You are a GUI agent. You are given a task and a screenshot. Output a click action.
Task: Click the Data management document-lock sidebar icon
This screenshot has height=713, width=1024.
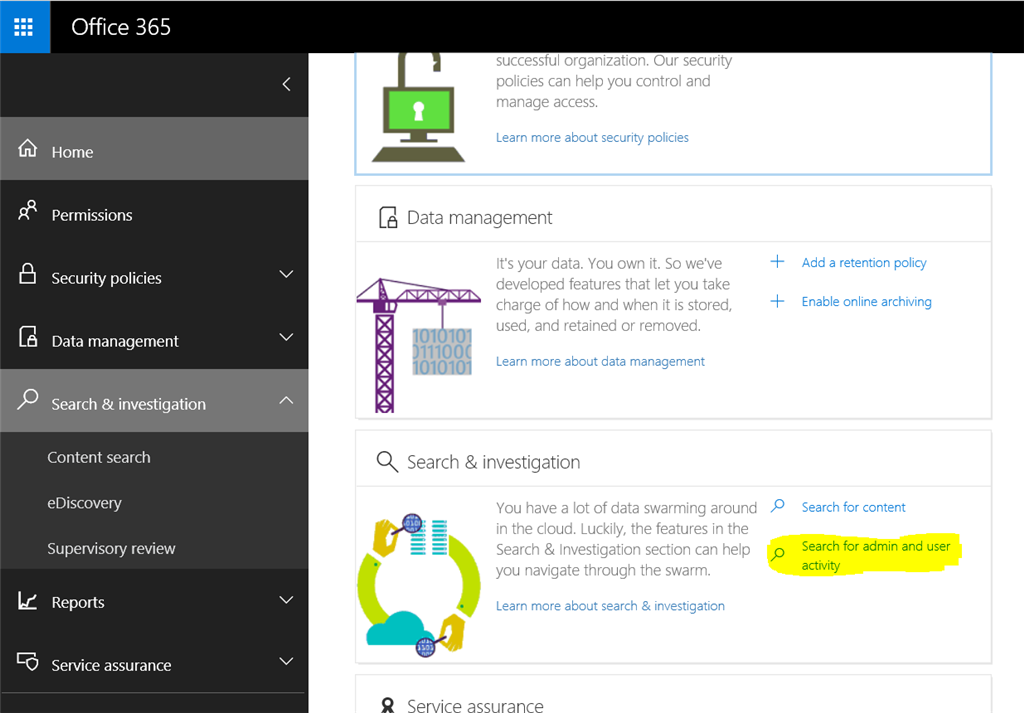pos(28,337)
